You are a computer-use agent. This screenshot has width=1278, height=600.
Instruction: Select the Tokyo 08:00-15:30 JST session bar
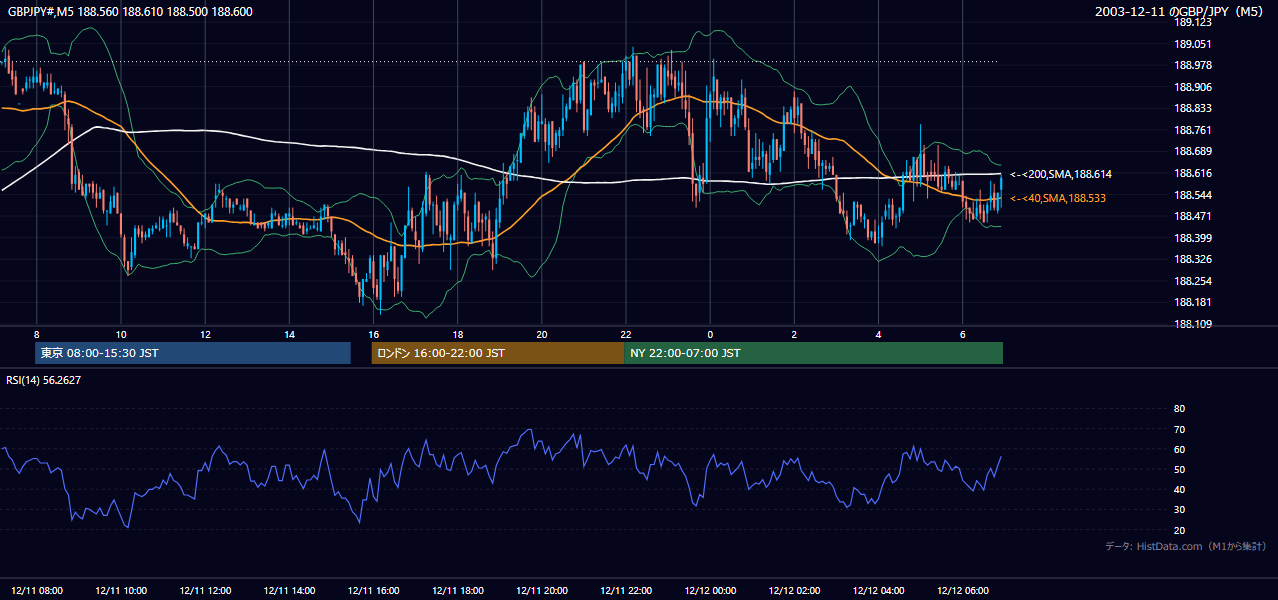pyautogui.click(x=193, y=353)
